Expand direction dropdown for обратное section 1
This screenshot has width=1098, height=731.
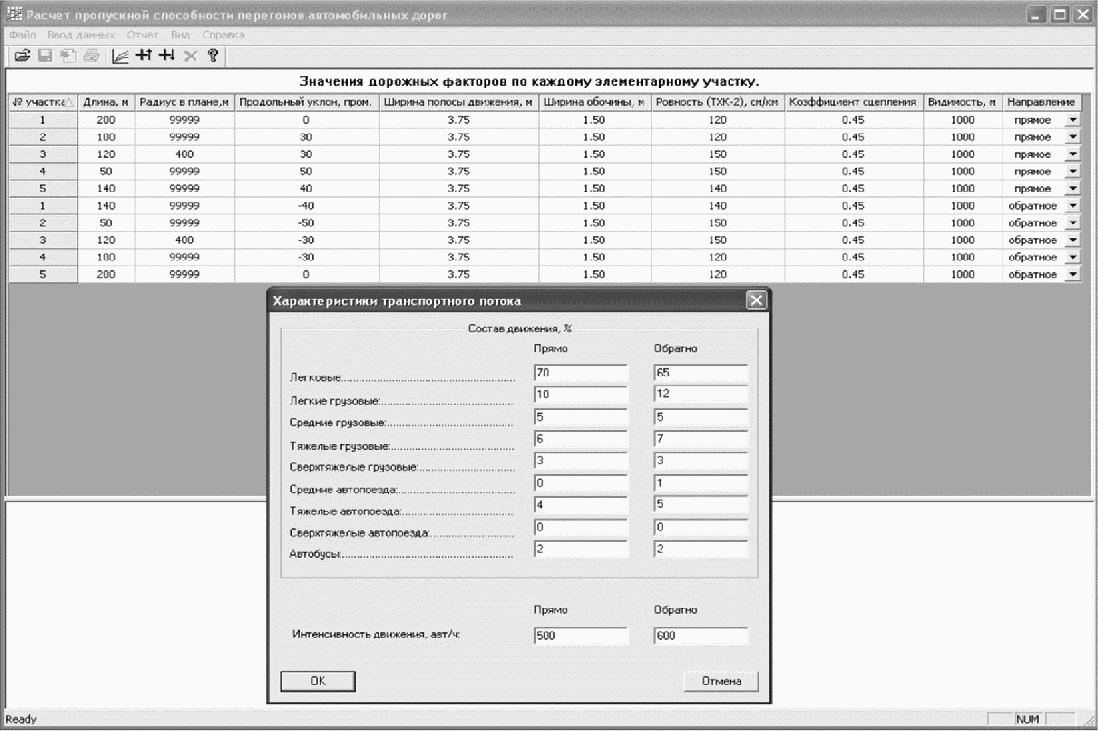click(x=1073, y=205)
